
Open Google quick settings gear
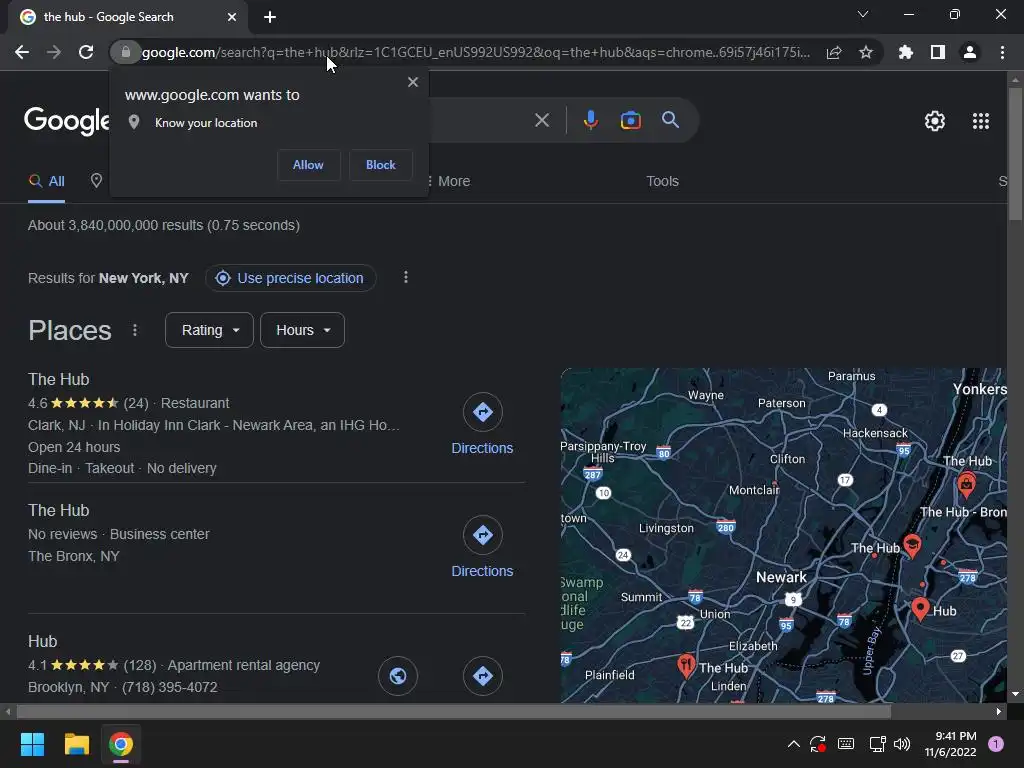pyautogui.click(x=935, y=121)
